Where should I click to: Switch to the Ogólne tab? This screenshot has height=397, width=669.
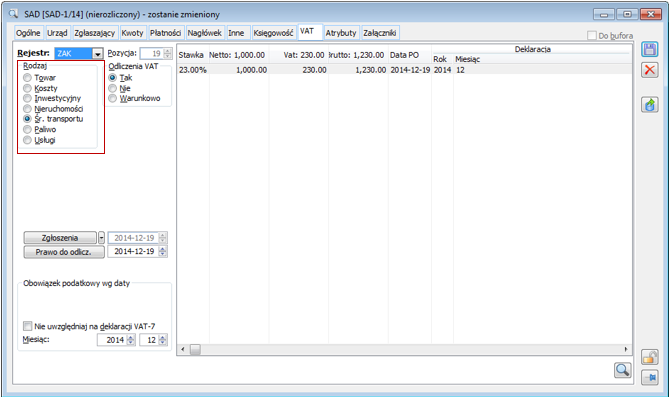[x=28, y=33]
